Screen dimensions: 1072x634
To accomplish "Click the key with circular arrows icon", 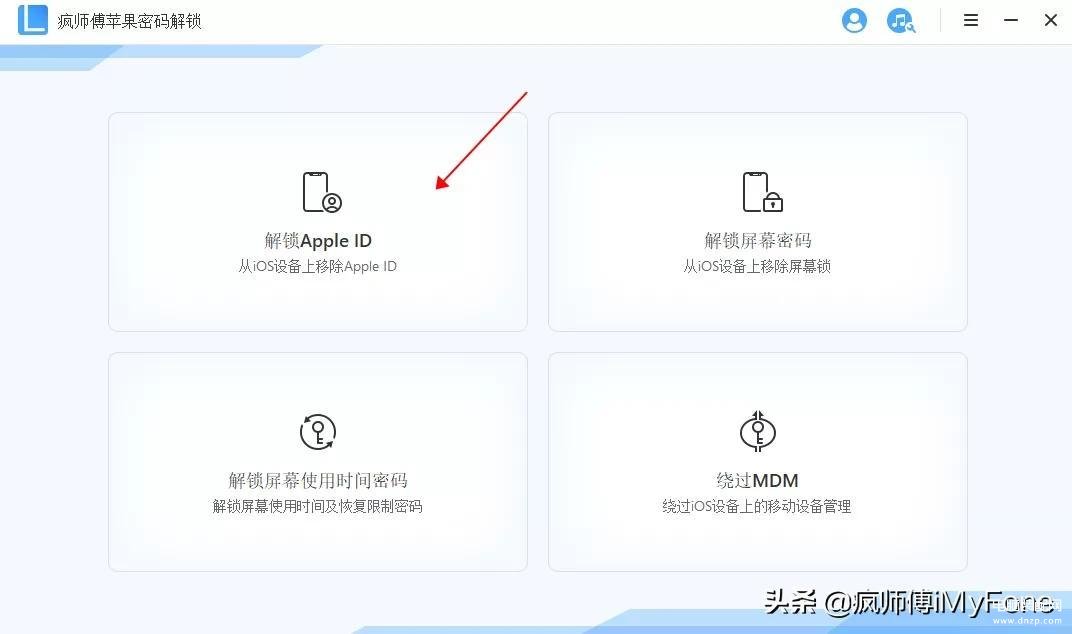I will click(x=318, y=432).
